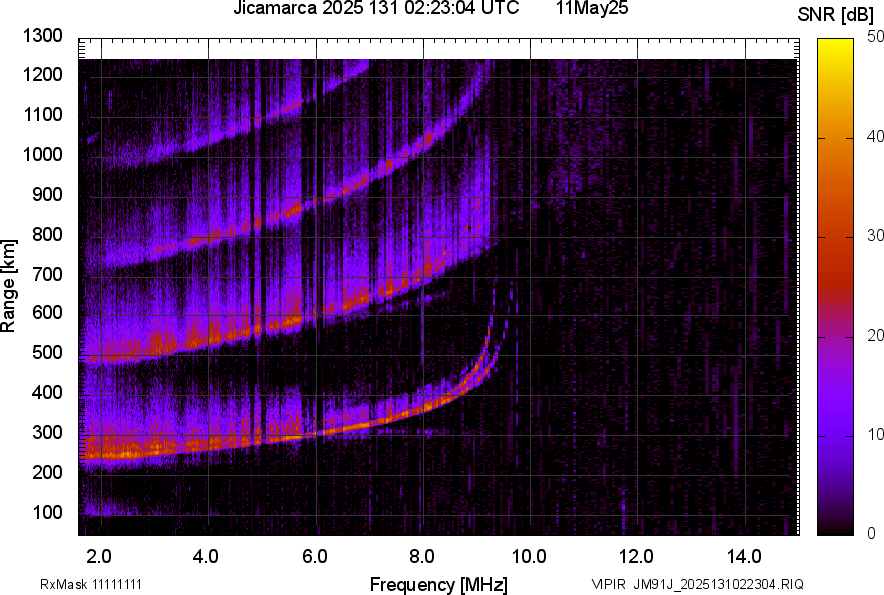Click the 500 range tick label
Viewport: 884px width, 595px height.
pos(47,352)
